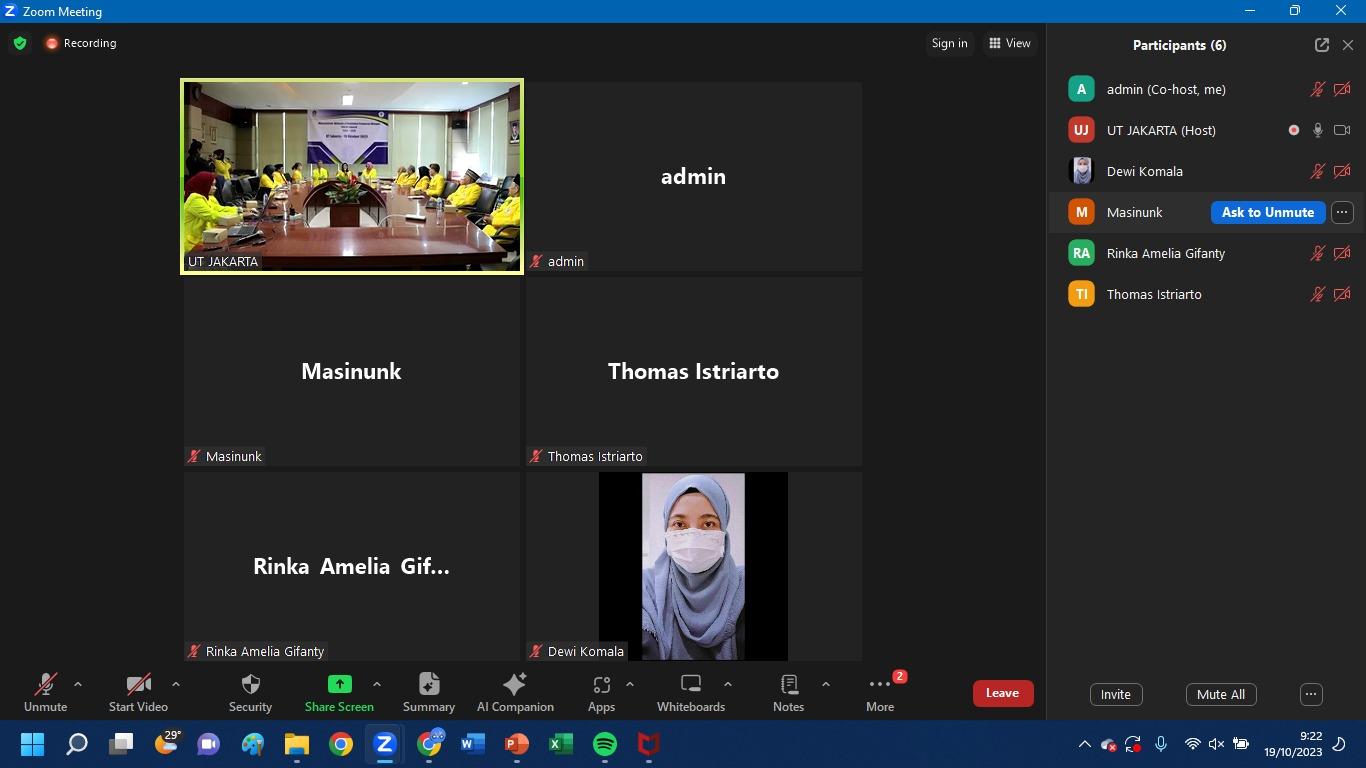The width and height of the screenshot is (1366, 768).
Task: Click Rinka Amelia Gifanty's muted mic icon
Action: click(1318, 253)
